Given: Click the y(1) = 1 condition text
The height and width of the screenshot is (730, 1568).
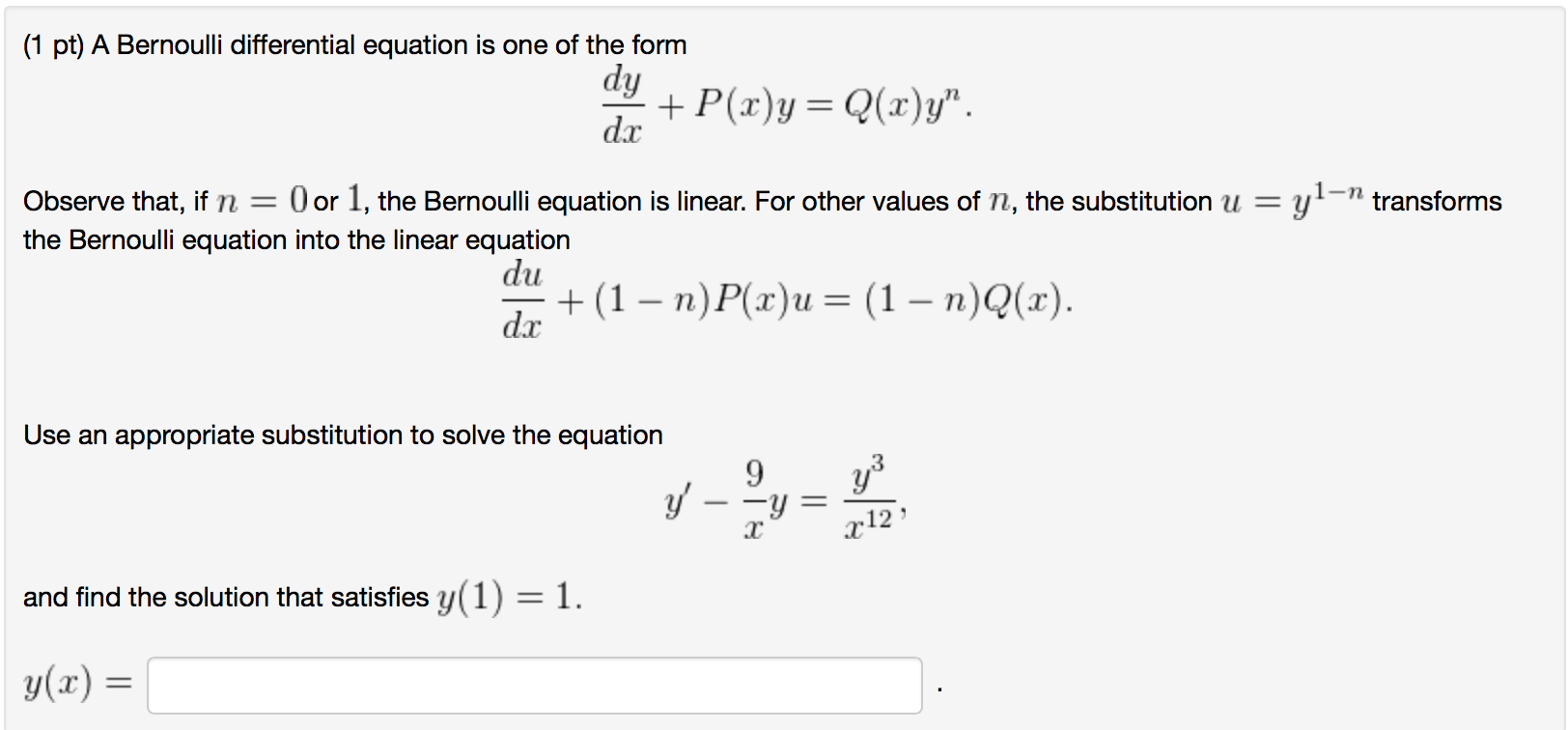Looking at the screenshot, I should [502, 596].
